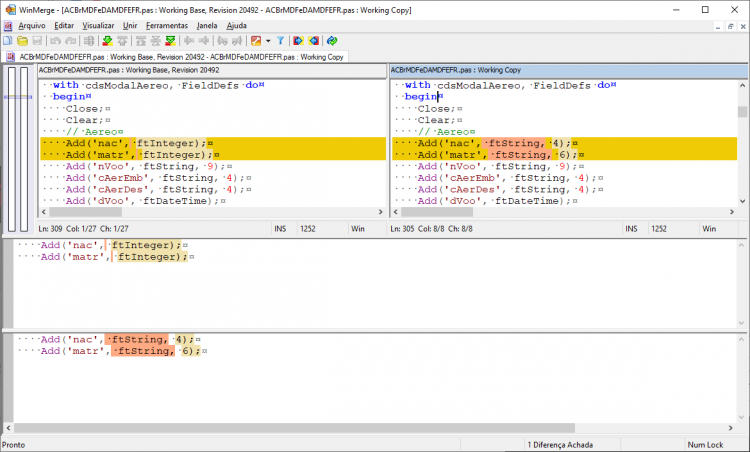
Task: Open Options with the wrench icon
Action: (256, 41)
